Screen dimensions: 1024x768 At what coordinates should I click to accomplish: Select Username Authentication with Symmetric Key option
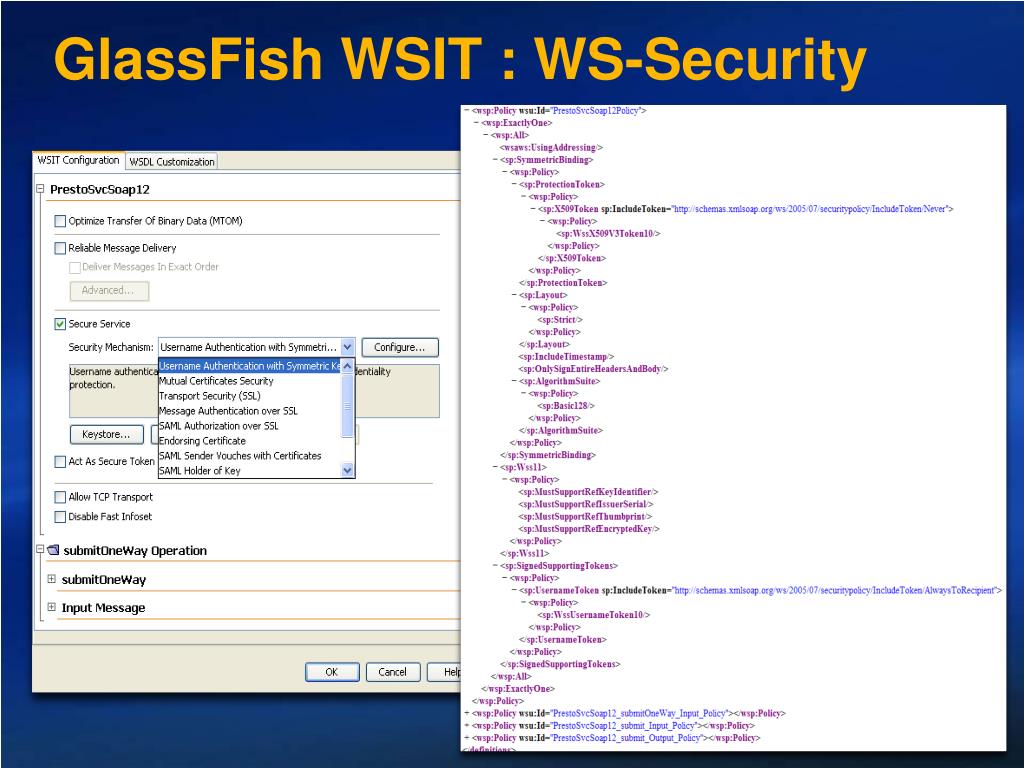(x=249, y=366)
